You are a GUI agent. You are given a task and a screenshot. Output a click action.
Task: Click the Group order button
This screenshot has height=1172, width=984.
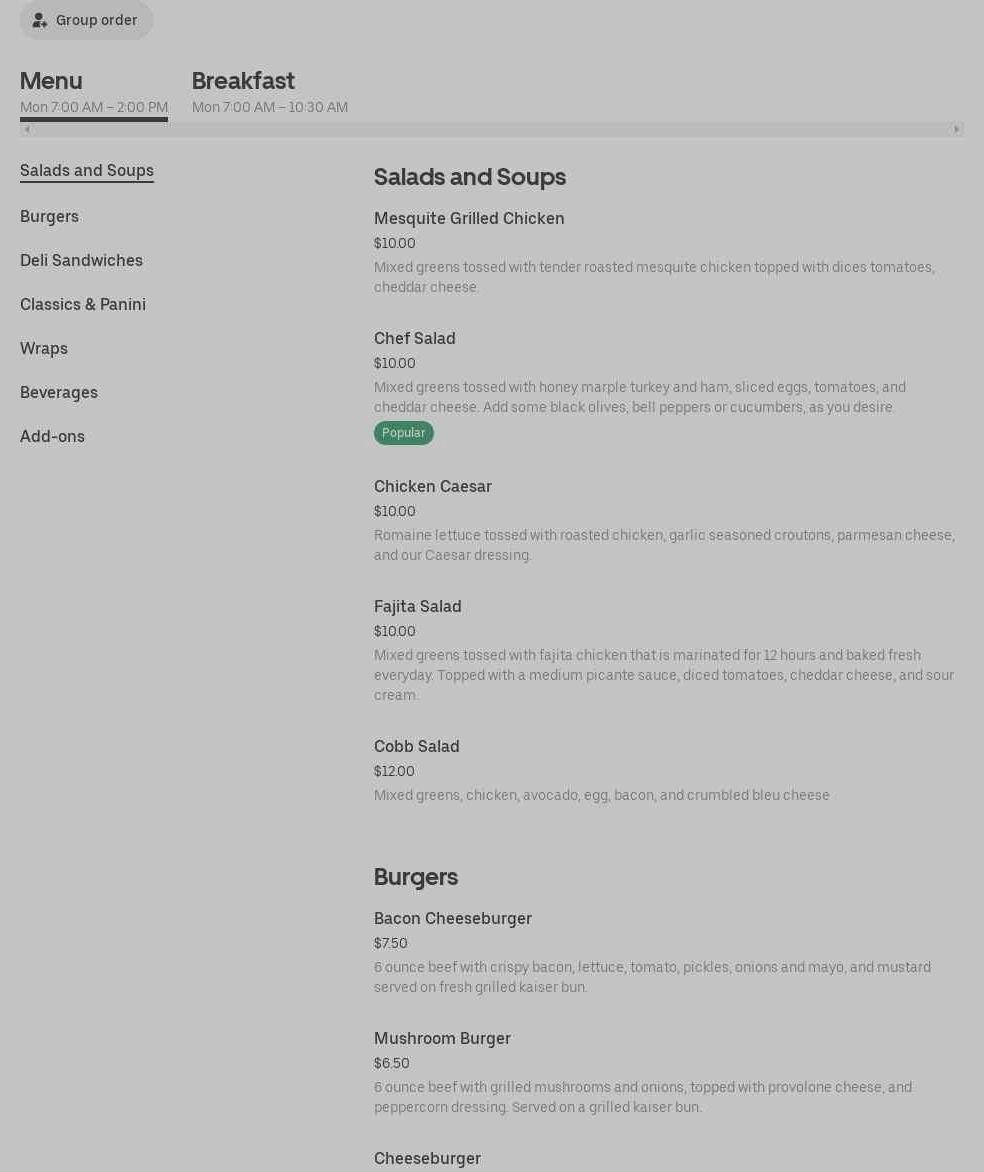(87, 20)
